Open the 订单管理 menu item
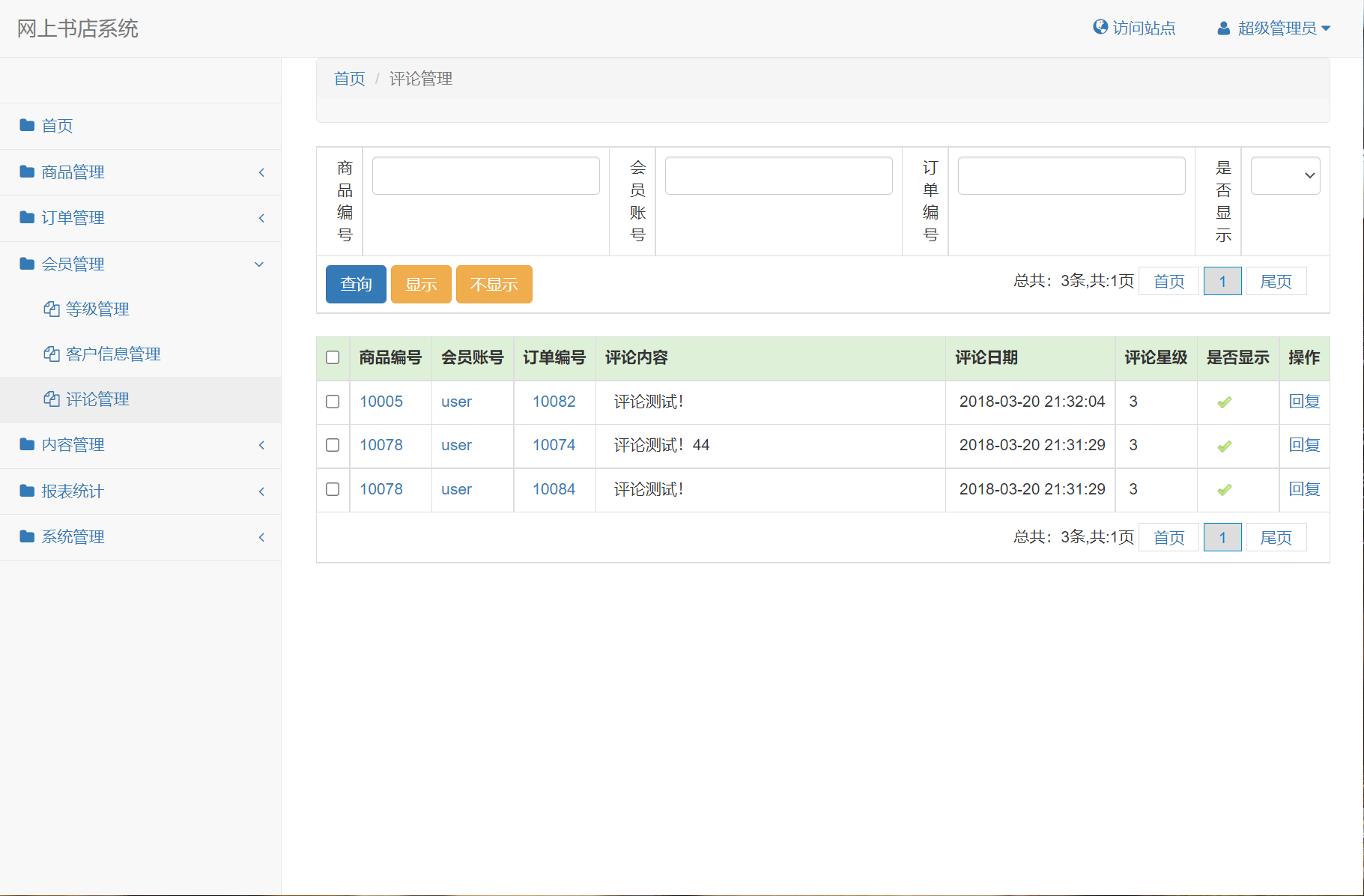Image resolution: width=1364 pixels, height=896 pixels. point(73,217)
